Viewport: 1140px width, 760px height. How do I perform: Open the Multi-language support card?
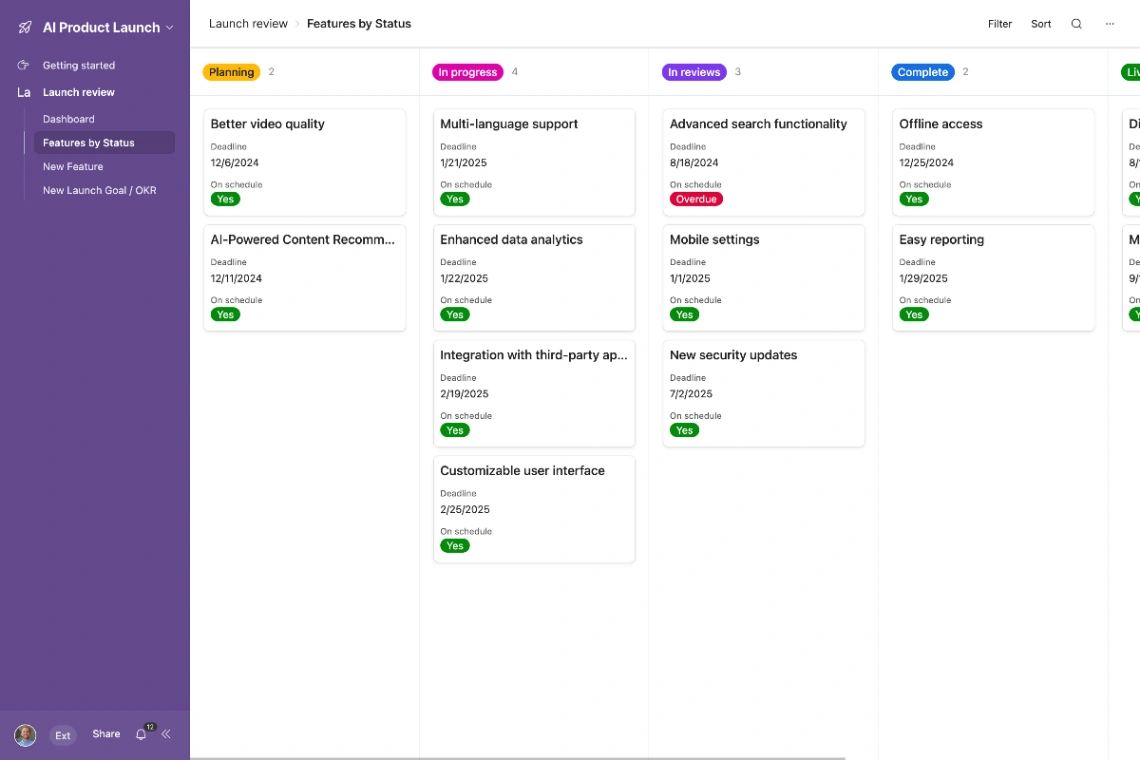(x=509, y=123)
